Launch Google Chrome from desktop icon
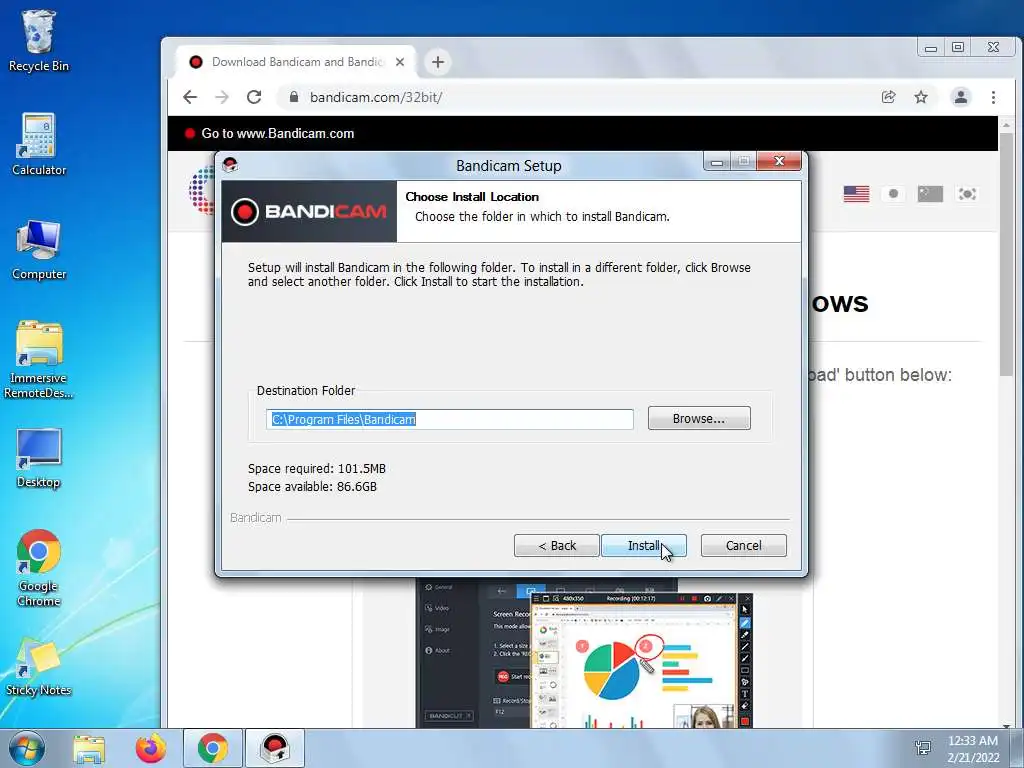 coord(39,567)
